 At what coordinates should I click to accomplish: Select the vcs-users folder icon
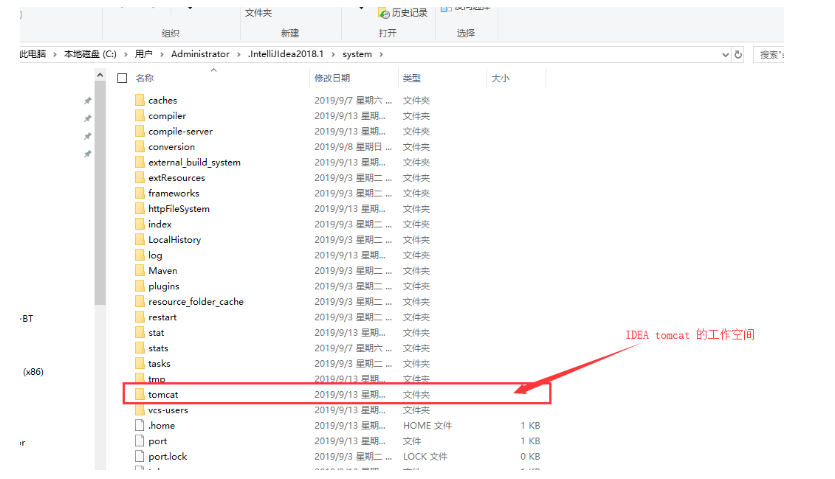[140, 410]
